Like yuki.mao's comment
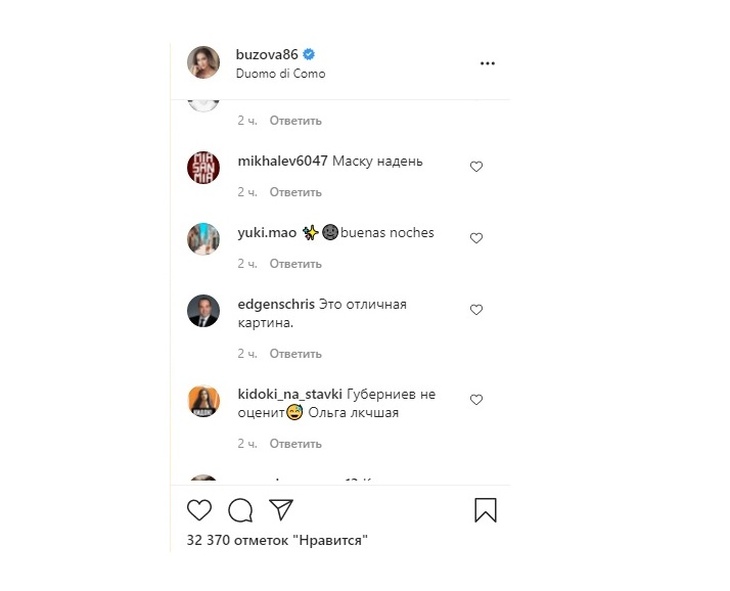 click(476, 239)
